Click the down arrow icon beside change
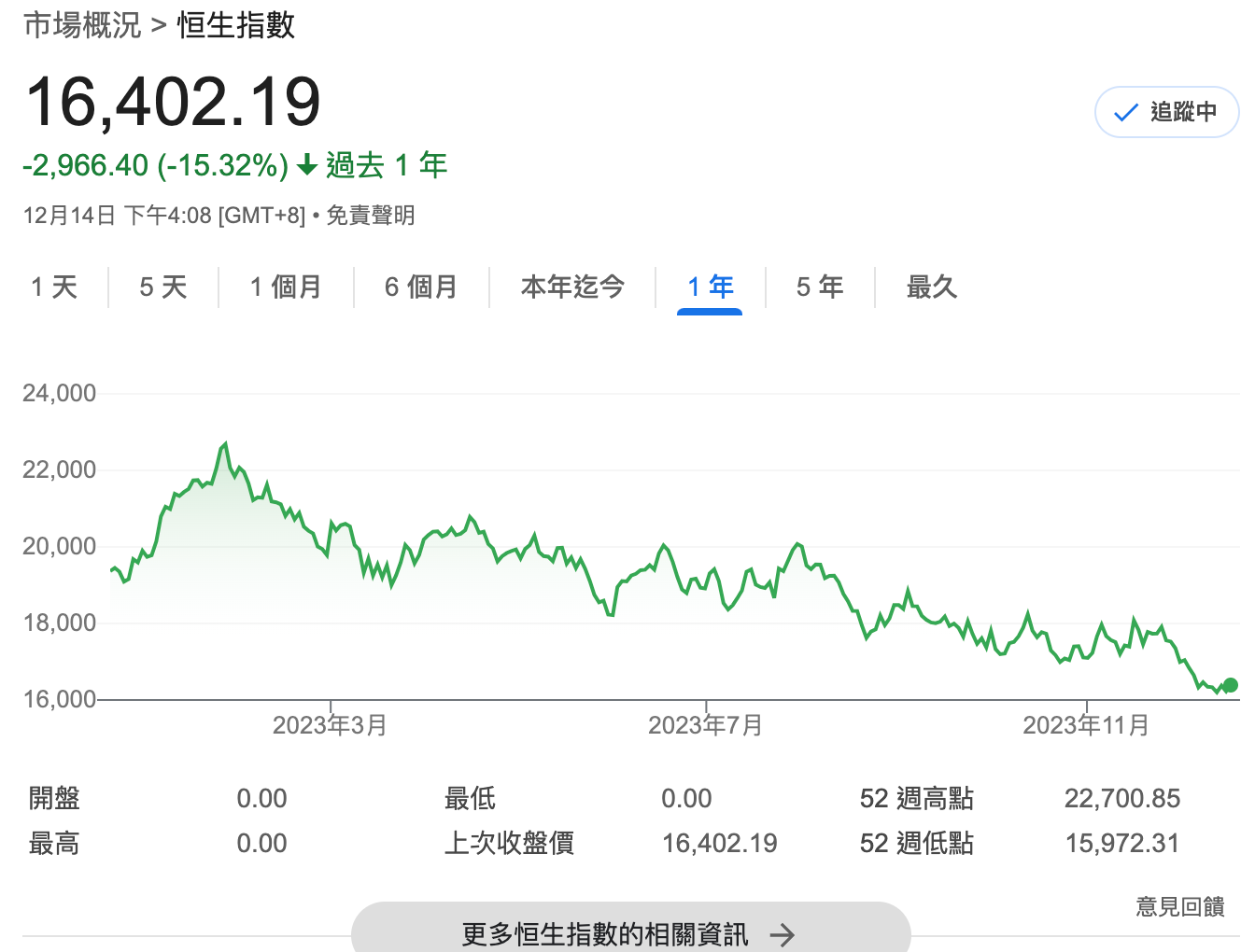1255x952 pixels. (x=307, y=166)
